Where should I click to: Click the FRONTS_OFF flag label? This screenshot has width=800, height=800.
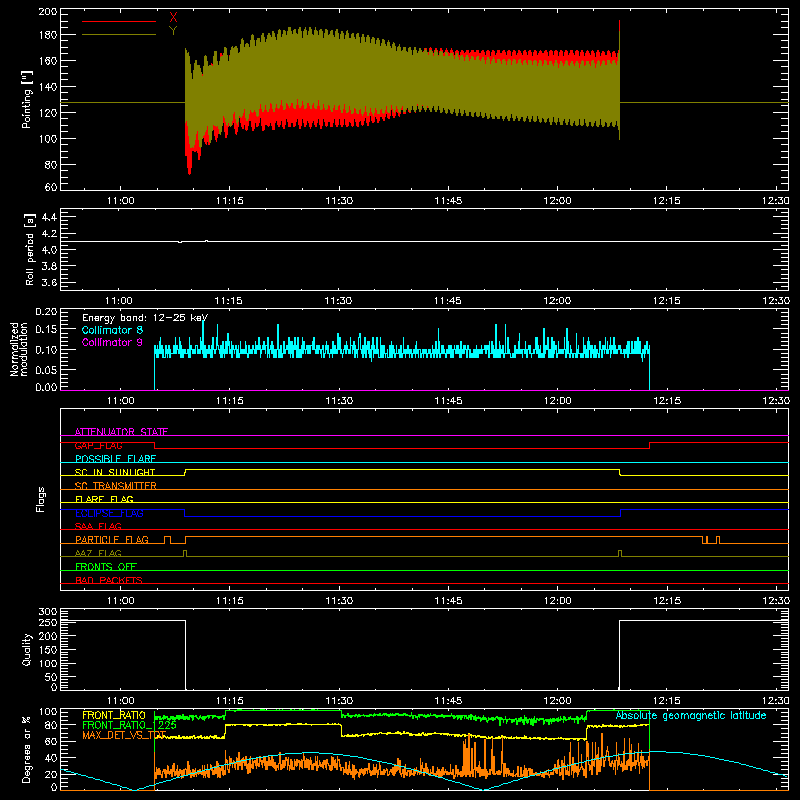point(106,567)
